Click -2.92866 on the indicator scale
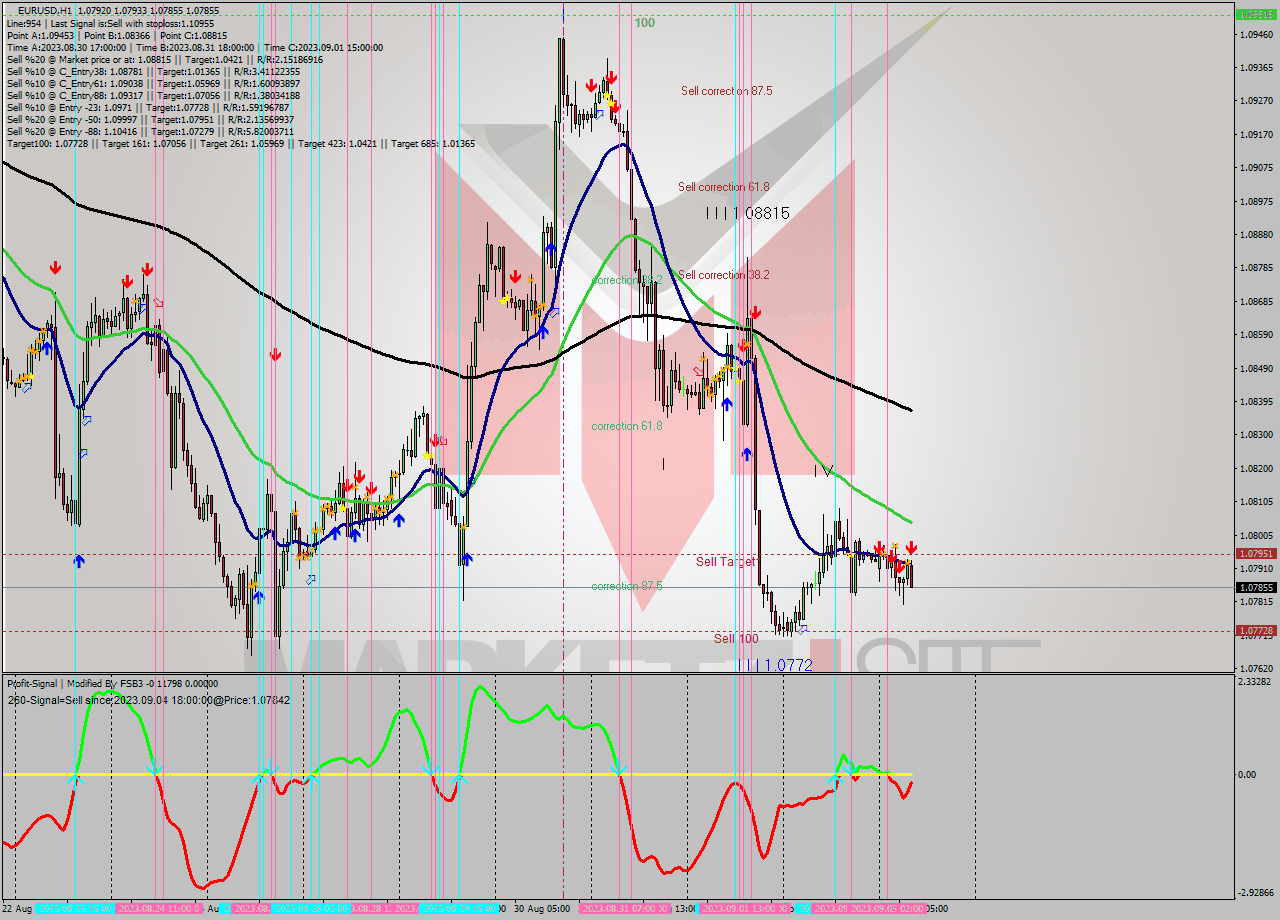1280x920 pixels. click(1256, 892)
